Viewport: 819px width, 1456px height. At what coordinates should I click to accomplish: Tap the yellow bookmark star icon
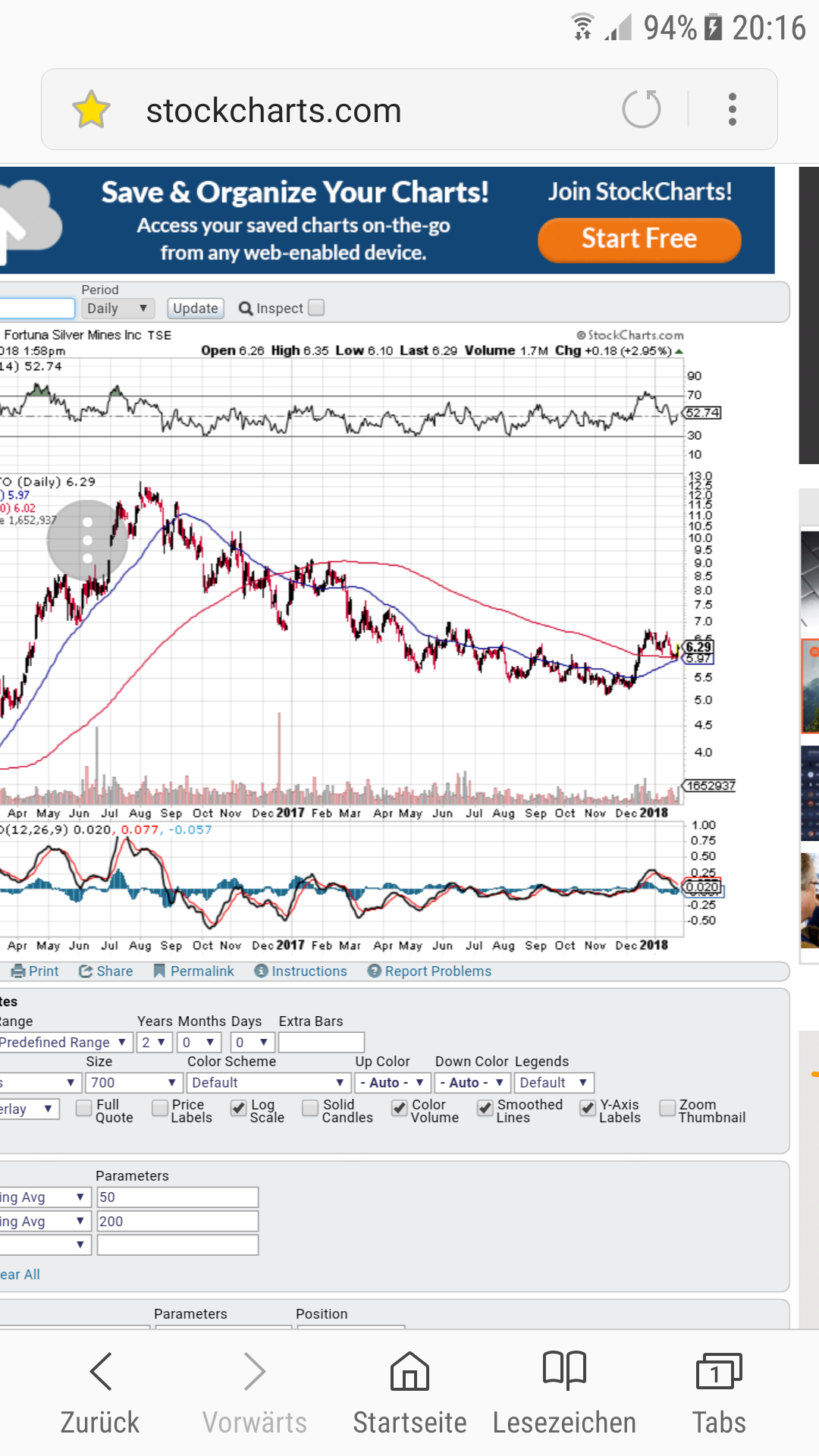pyautogui.click(x=91, y=110)
